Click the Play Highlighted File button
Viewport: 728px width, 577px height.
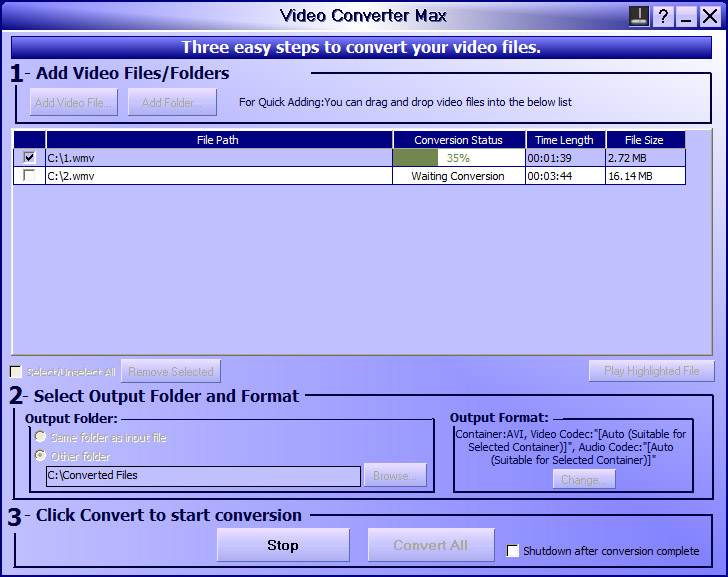(651, 371)
